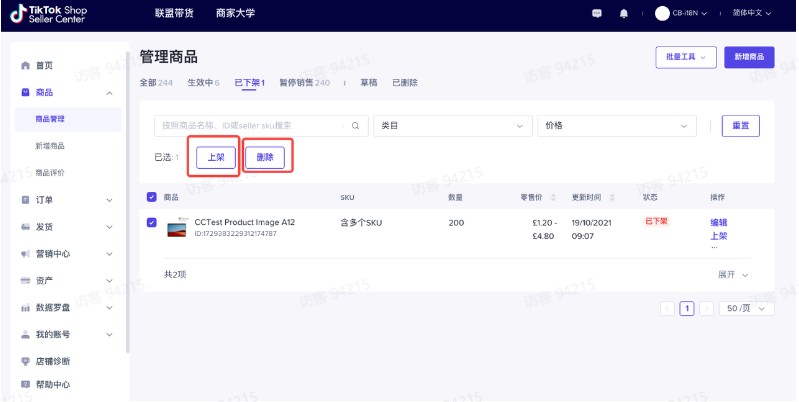Open the 首页 home icon in sidebar
This screenshot has height=402, width=799.
pyautogui.click(x=26, y=65)
